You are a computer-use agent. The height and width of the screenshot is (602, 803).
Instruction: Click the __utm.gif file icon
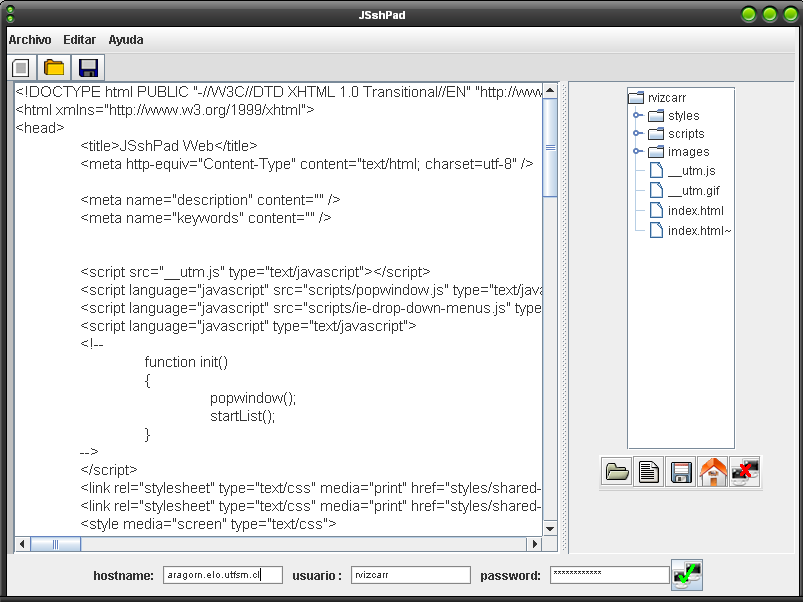pyautogui.click(x=656, y=190)
